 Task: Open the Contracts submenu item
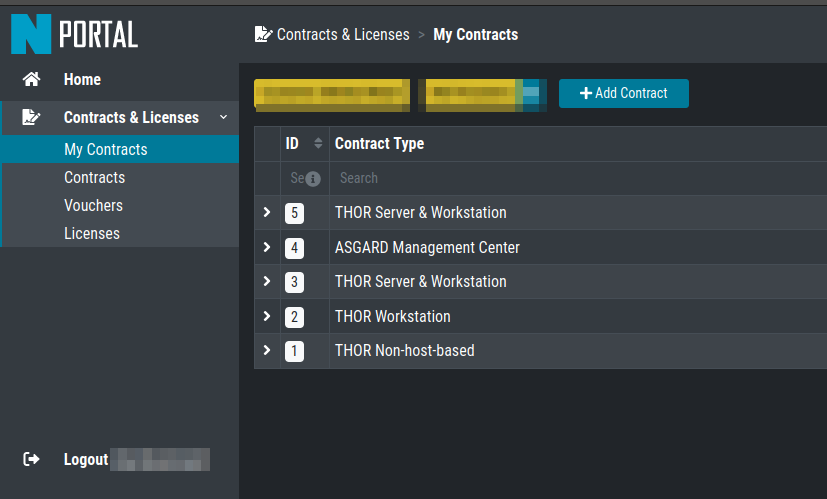tap(94, 177)
